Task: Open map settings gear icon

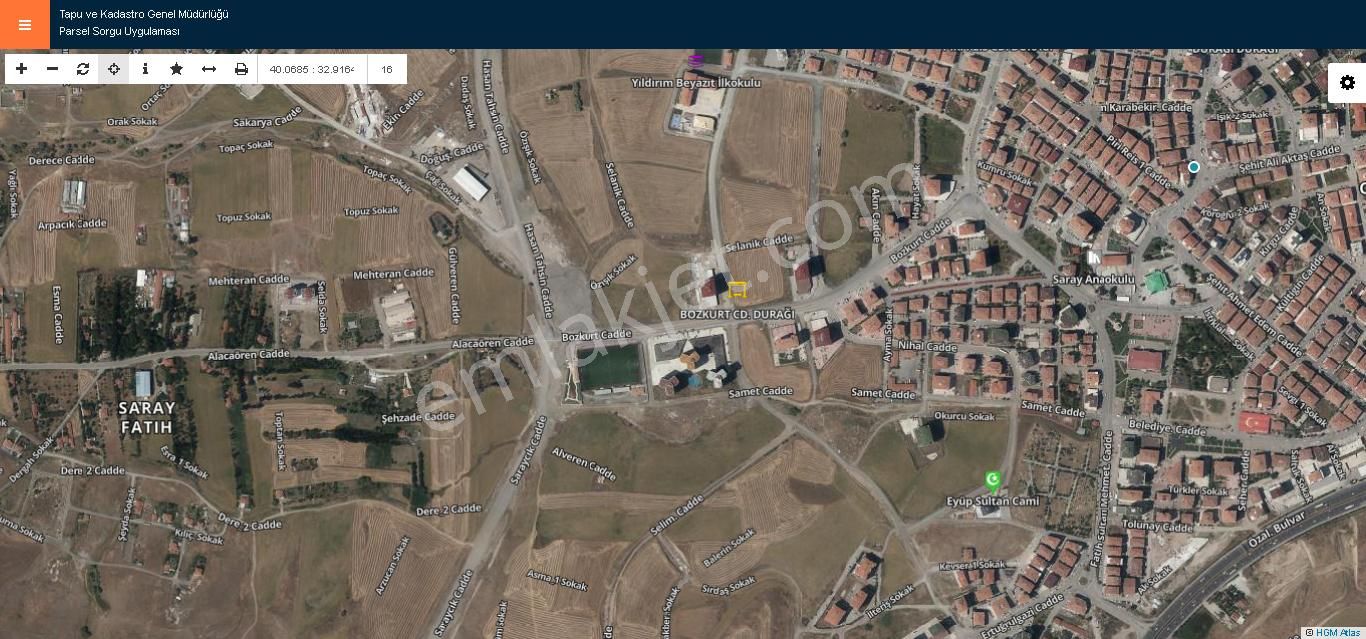Action: coord(1347,83)
